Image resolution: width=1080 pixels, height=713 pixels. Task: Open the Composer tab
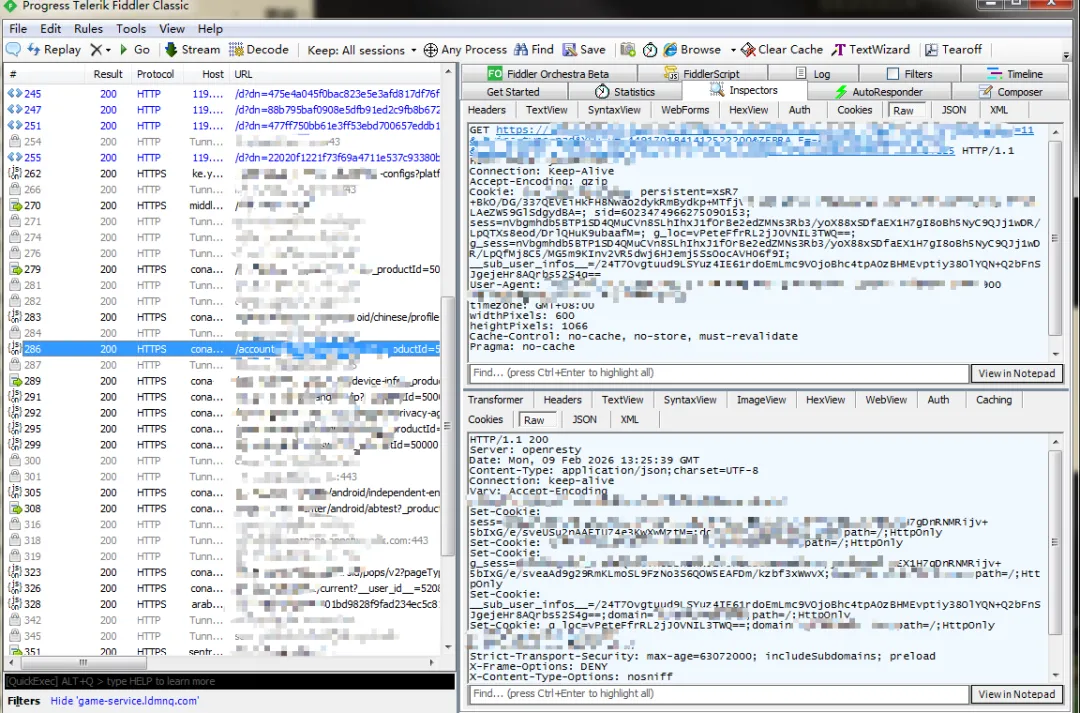[1010, 92]
